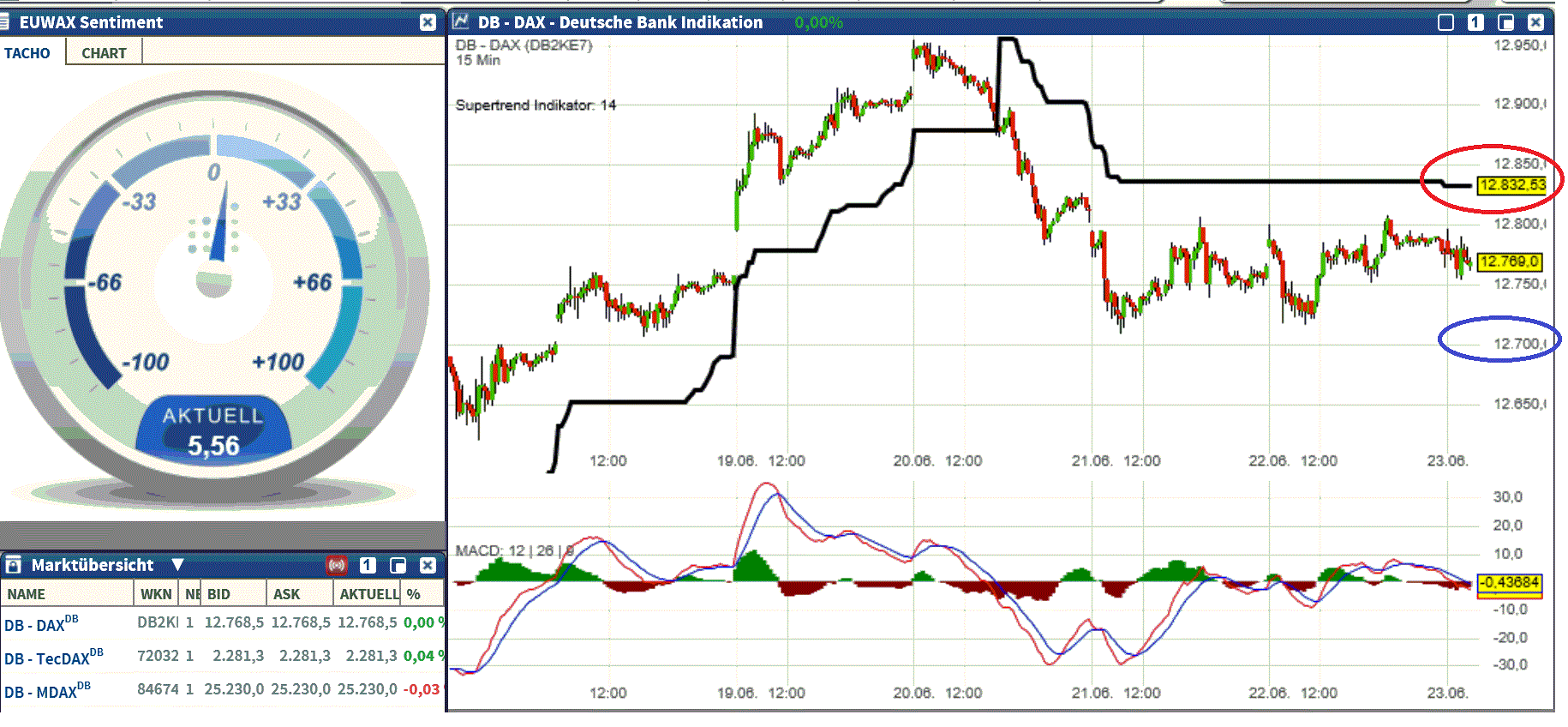Sort by the ASK column header
The height and width of the screenshot is (727, 1568).
[300, 594]
